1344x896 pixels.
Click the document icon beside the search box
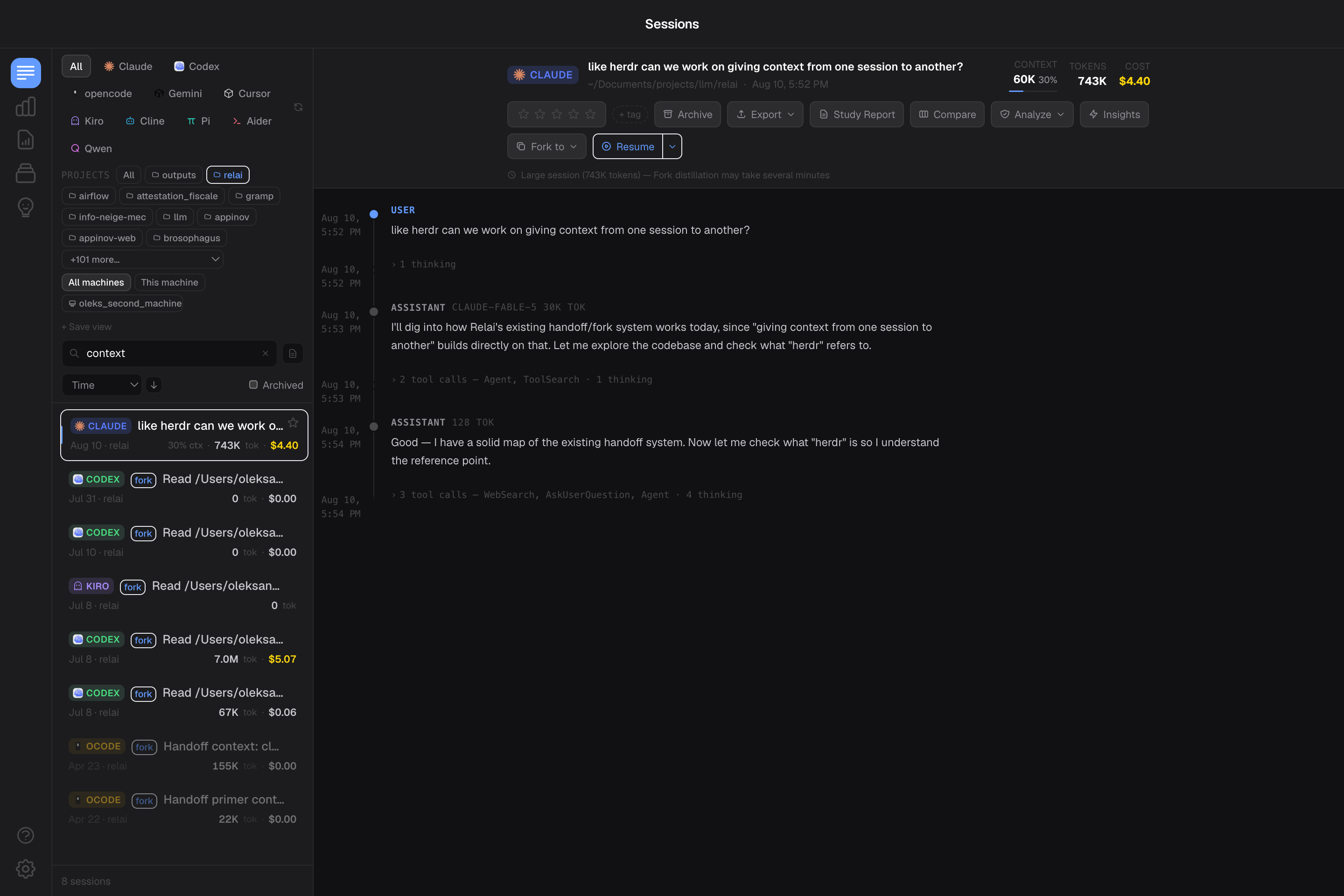(293, 354)
